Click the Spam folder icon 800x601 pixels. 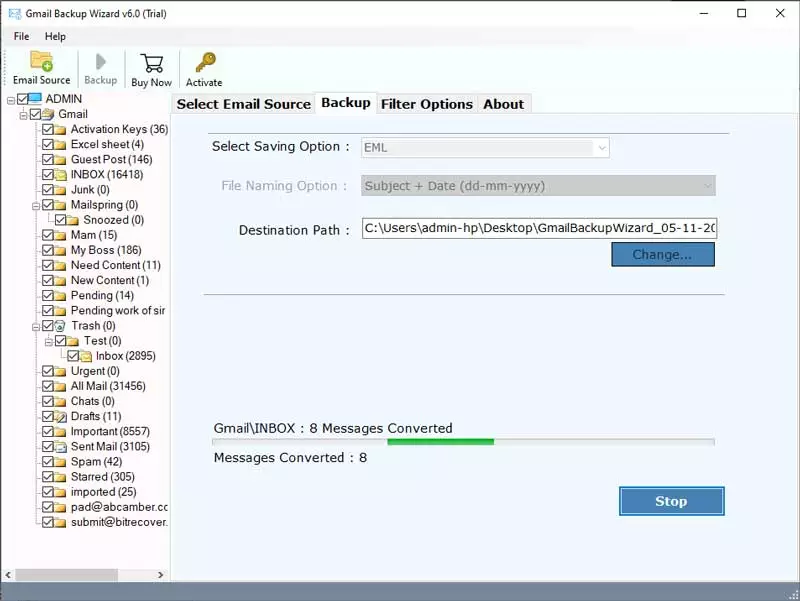click(x=60, y=462)
